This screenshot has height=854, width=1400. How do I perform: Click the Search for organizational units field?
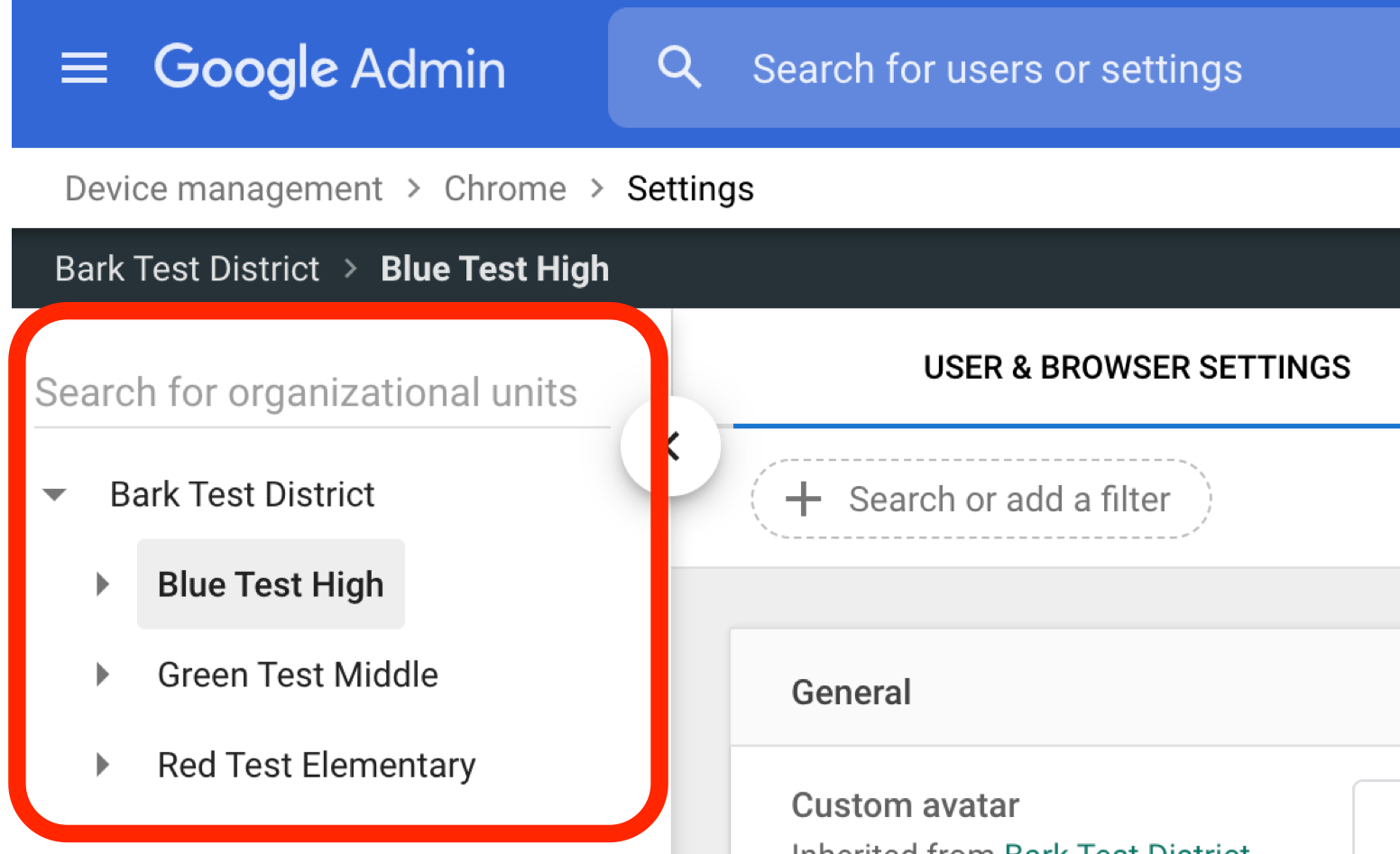(x=307, y=393)
